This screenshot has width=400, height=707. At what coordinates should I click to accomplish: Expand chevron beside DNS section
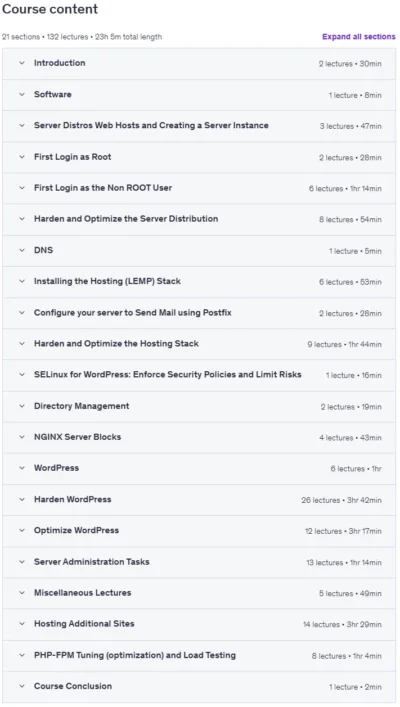point(22,250)
